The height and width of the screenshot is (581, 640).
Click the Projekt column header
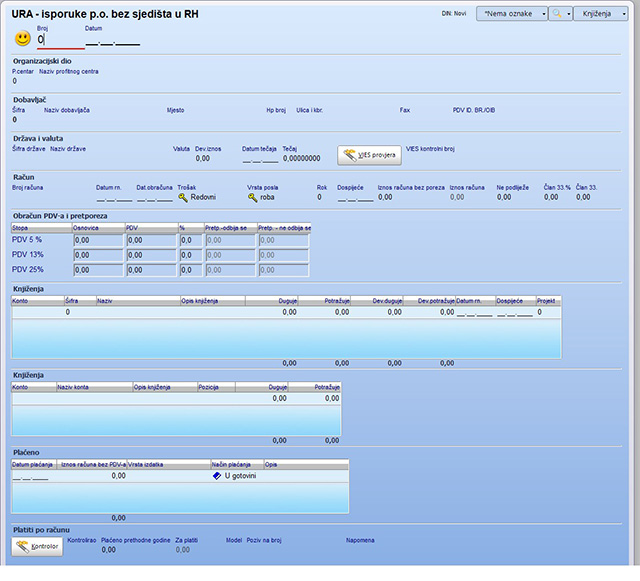pos(549,301)
